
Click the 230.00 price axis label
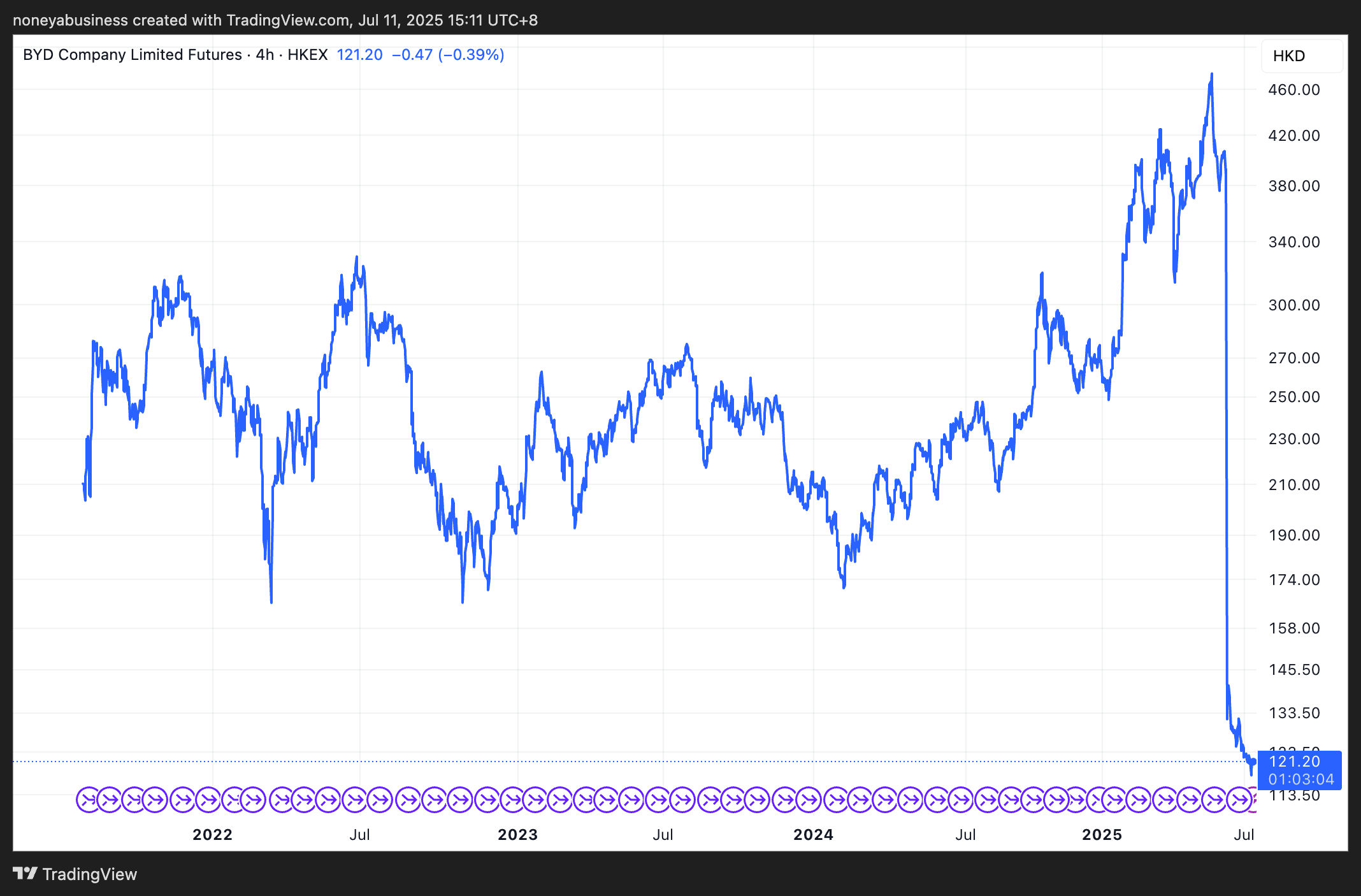(x=1294, y=439)
